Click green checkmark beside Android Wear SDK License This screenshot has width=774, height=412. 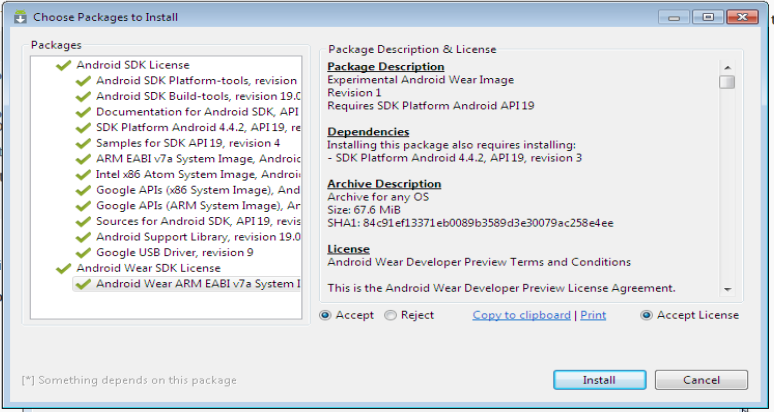pyautogui.click(x=64, y=268)
